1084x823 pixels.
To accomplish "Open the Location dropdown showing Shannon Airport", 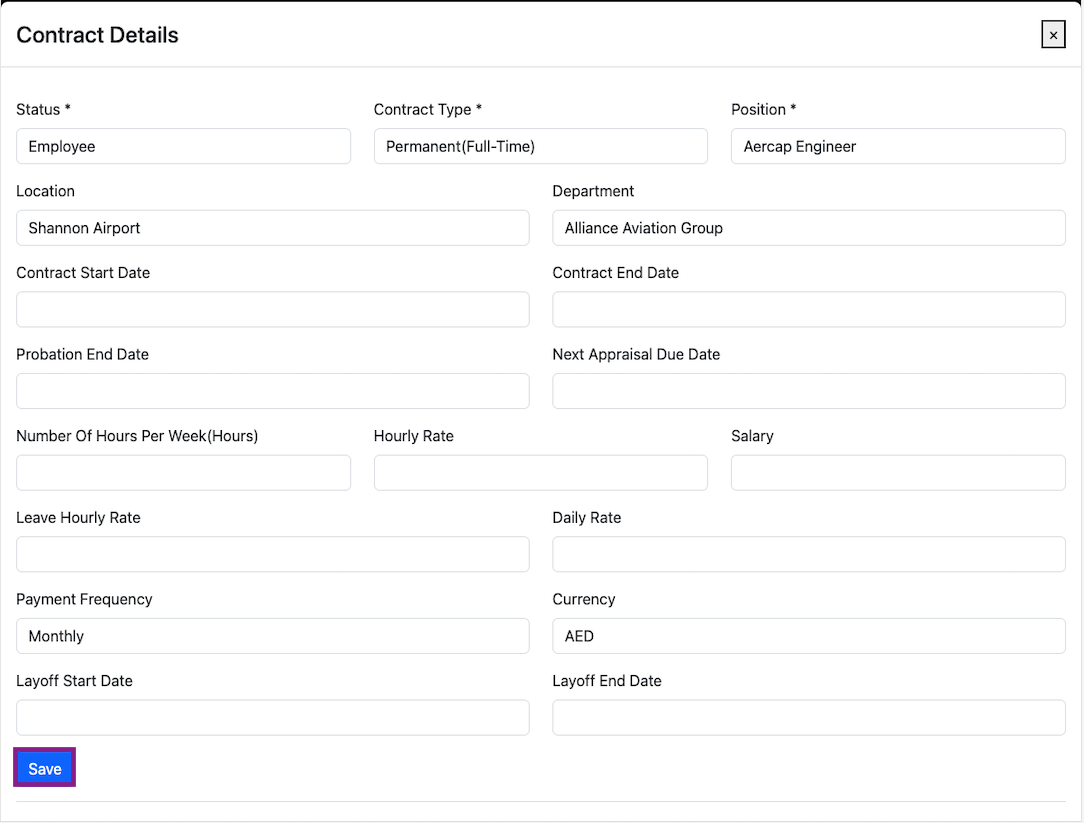I will pos(272,228).
